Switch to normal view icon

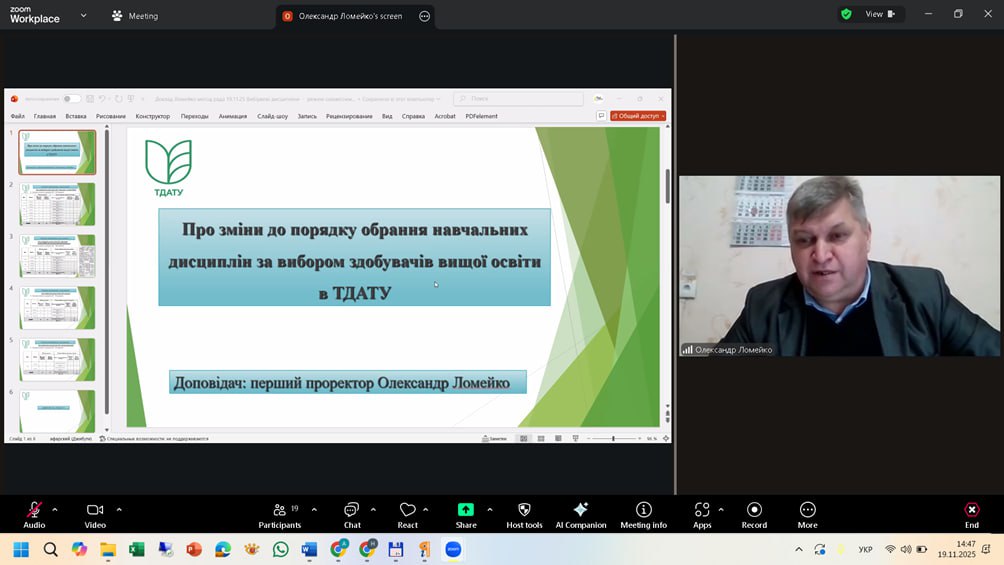point(524,439)
